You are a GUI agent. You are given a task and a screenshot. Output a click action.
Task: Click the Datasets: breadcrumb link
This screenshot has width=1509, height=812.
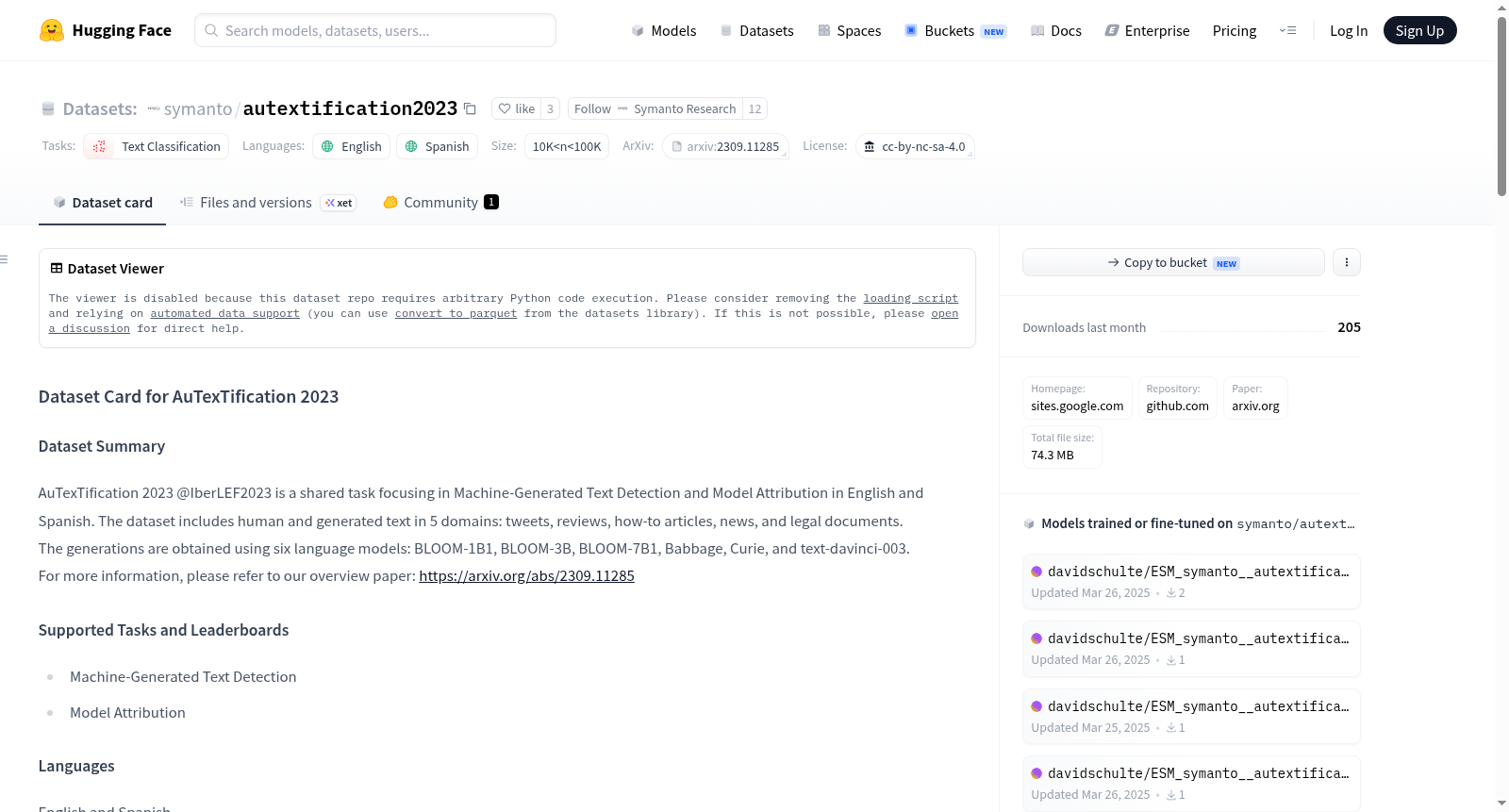[100, 108]
